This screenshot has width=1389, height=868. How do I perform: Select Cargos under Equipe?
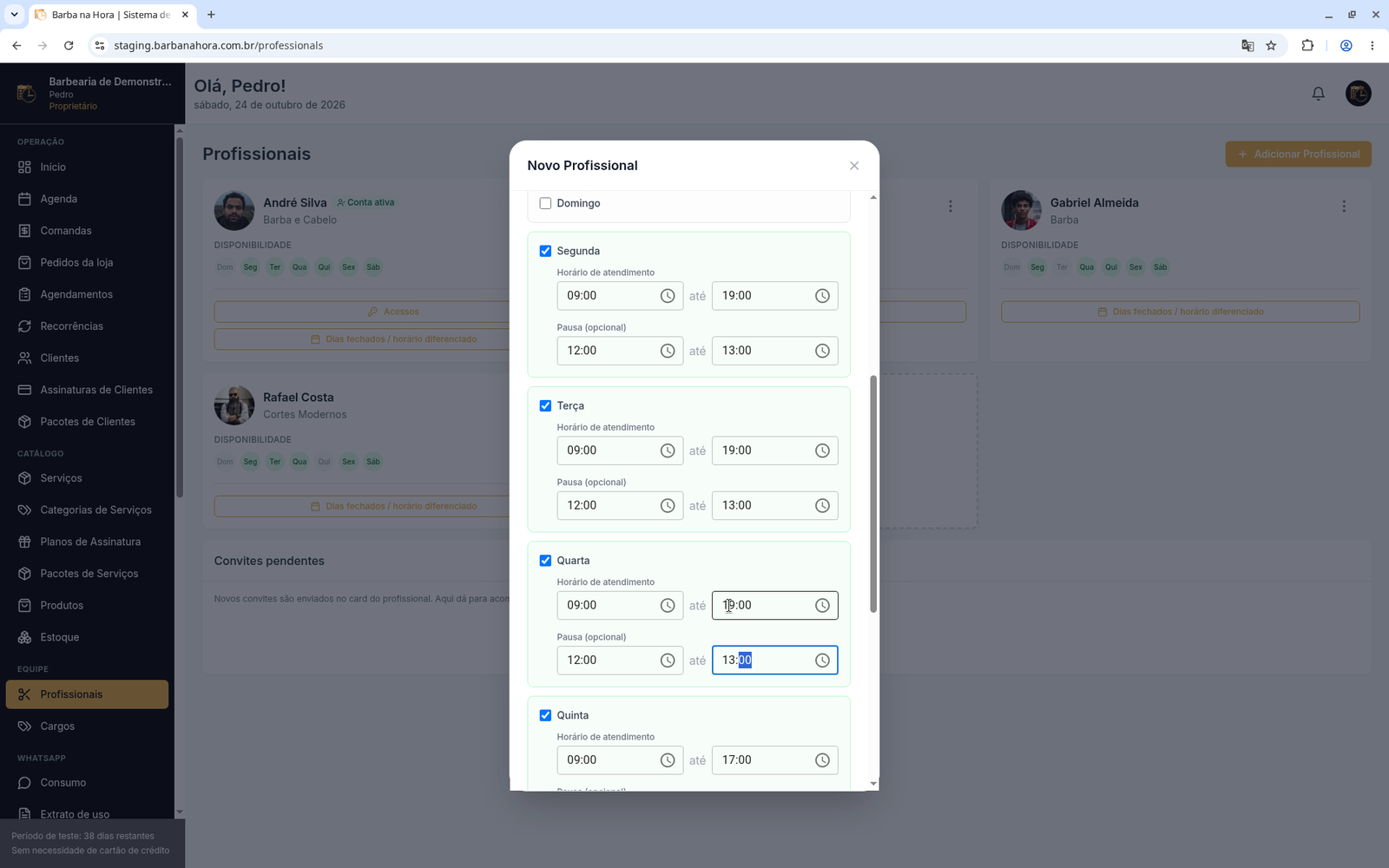pyautogui.click(x=87, y=727)
